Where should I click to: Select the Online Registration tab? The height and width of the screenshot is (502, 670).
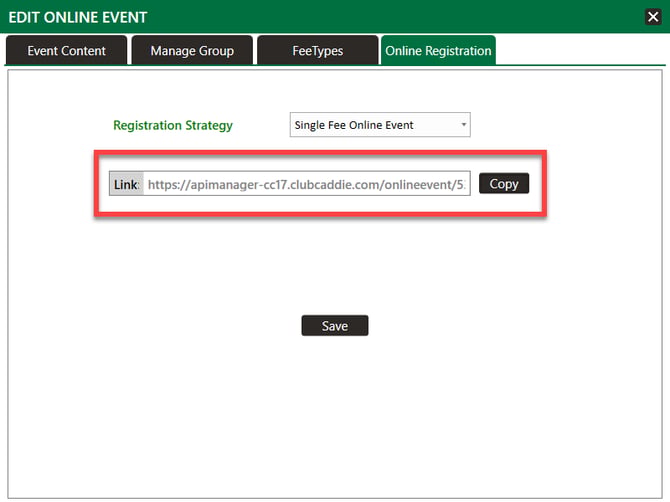[438, 50]
